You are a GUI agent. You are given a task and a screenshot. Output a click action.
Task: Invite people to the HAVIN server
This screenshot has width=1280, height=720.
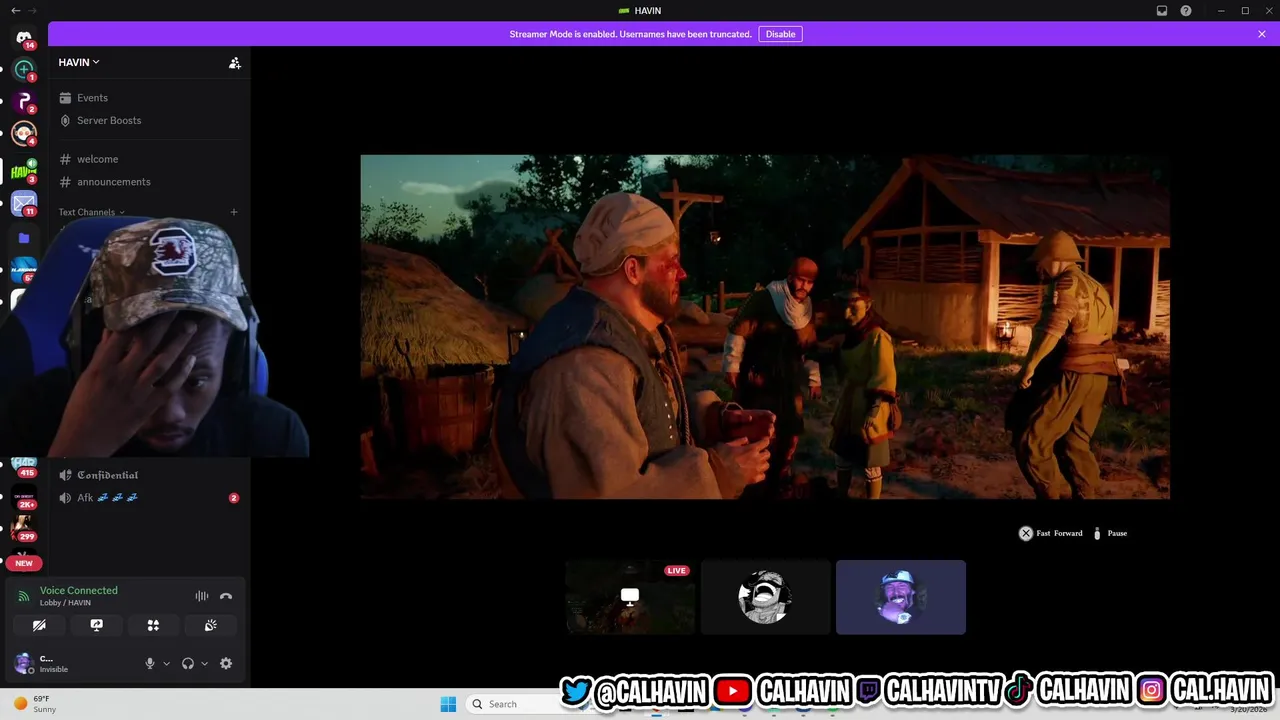pos(235,63)
